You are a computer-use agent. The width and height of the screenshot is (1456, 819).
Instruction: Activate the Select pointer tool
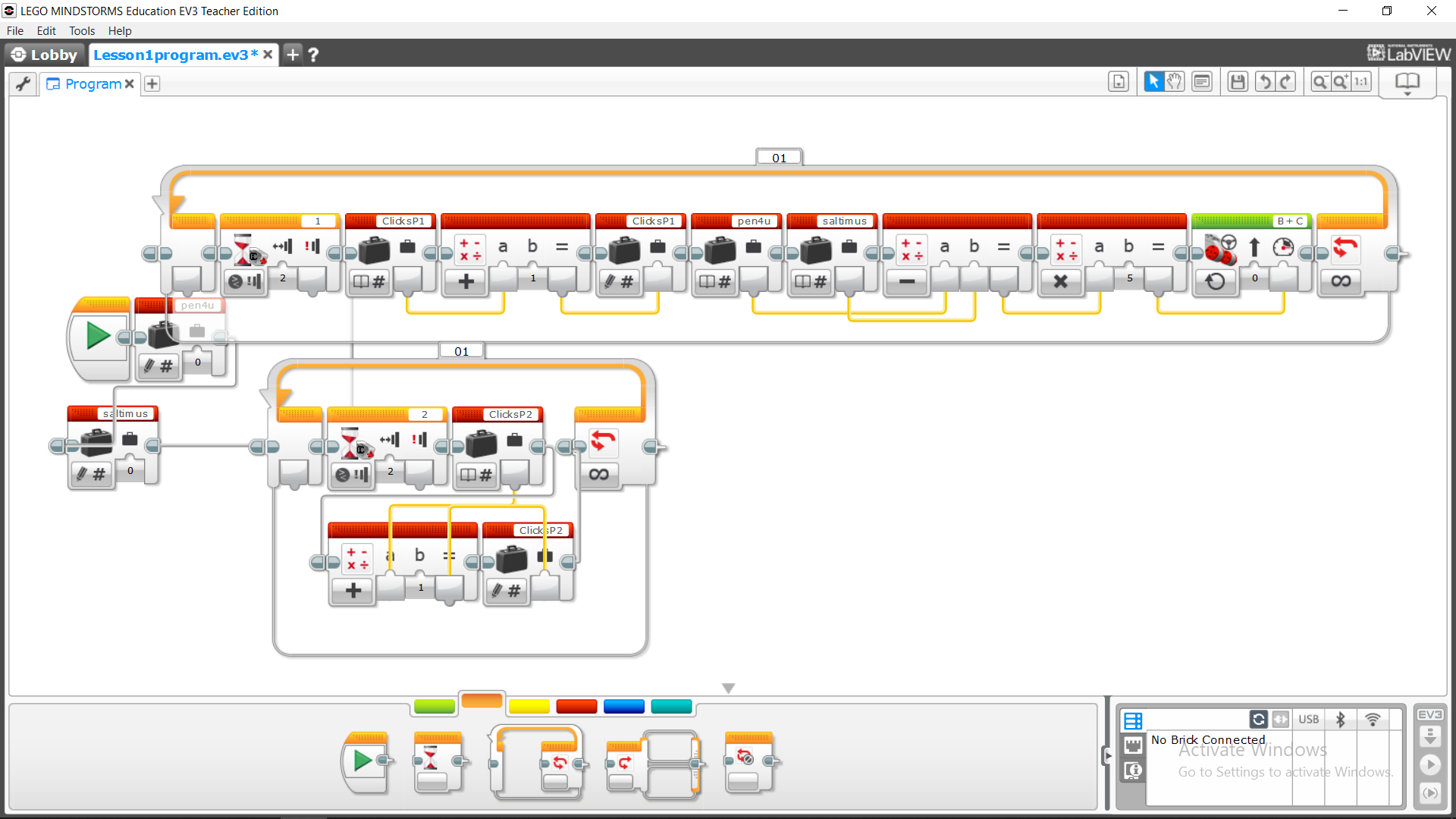1153,82
